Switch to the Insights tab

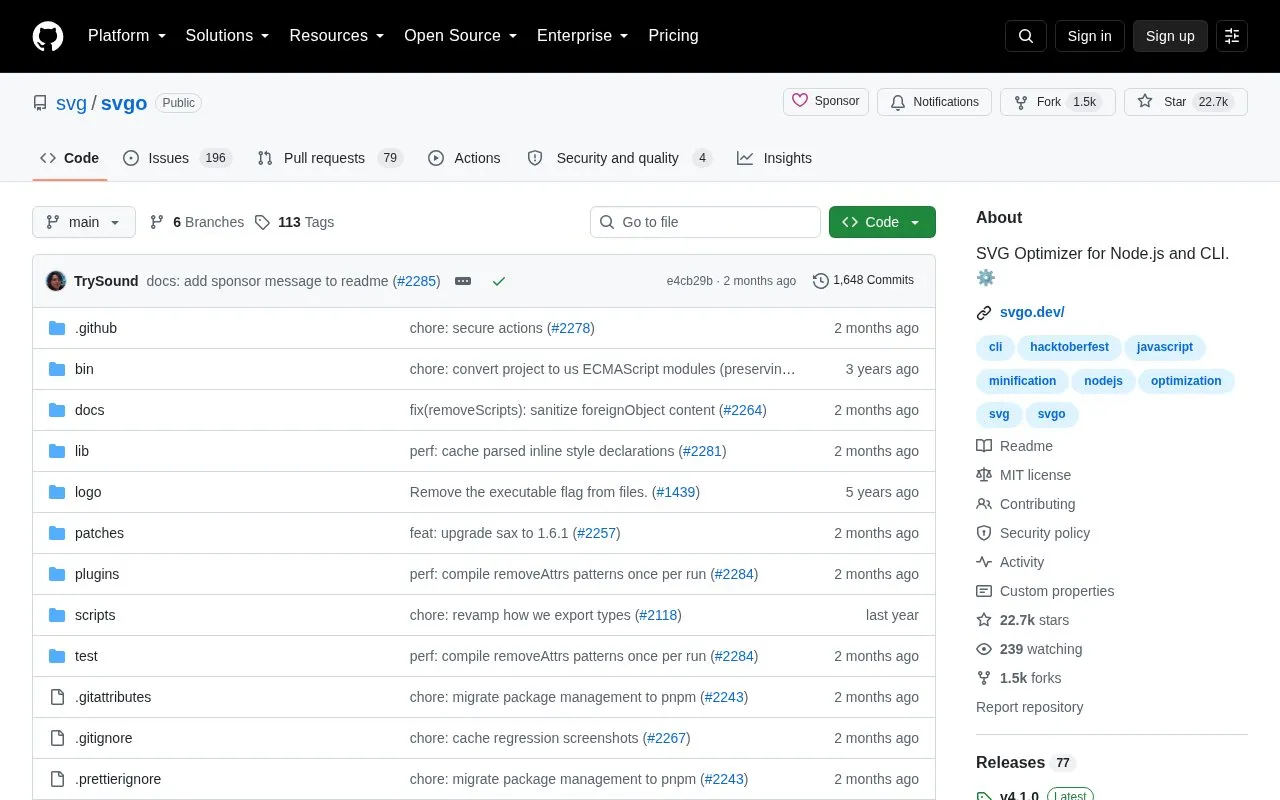tap(775, 158)
